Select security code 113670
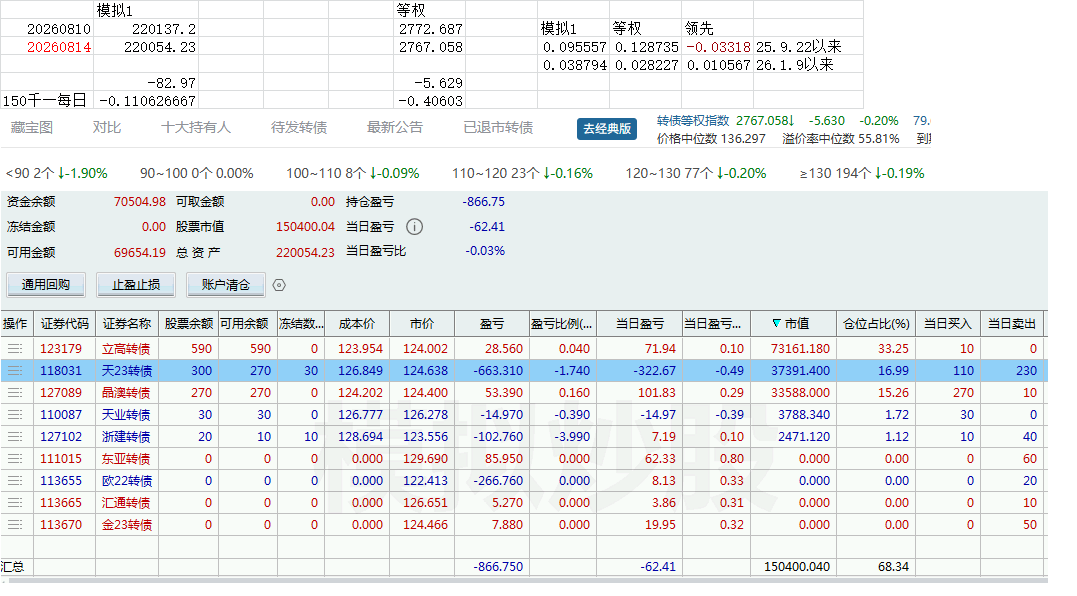 pos(60,525)
